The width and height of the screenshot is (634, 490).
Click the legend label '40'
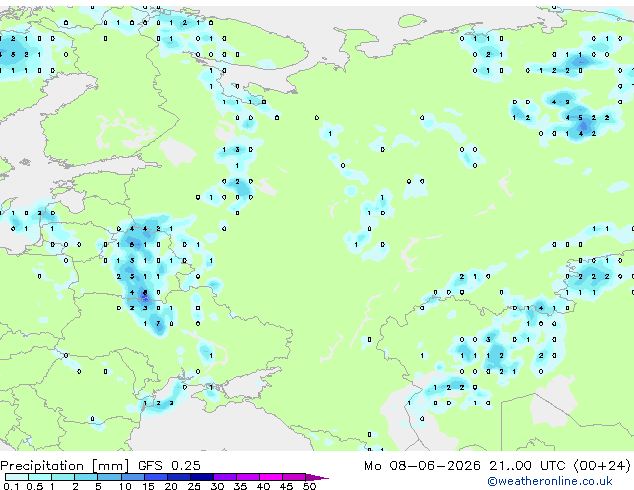tap(263, 486)
